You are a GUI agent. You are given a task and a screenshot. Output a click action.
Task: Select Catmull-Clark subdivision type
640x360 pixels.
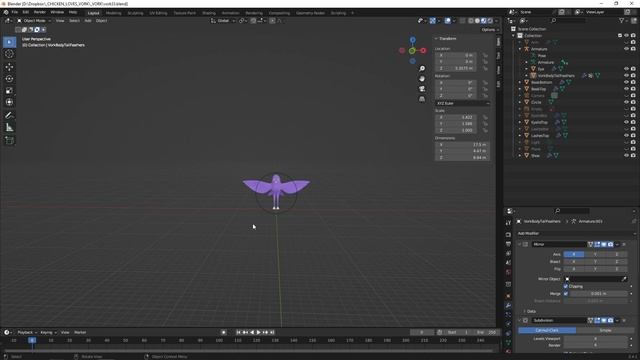point(547,330)
